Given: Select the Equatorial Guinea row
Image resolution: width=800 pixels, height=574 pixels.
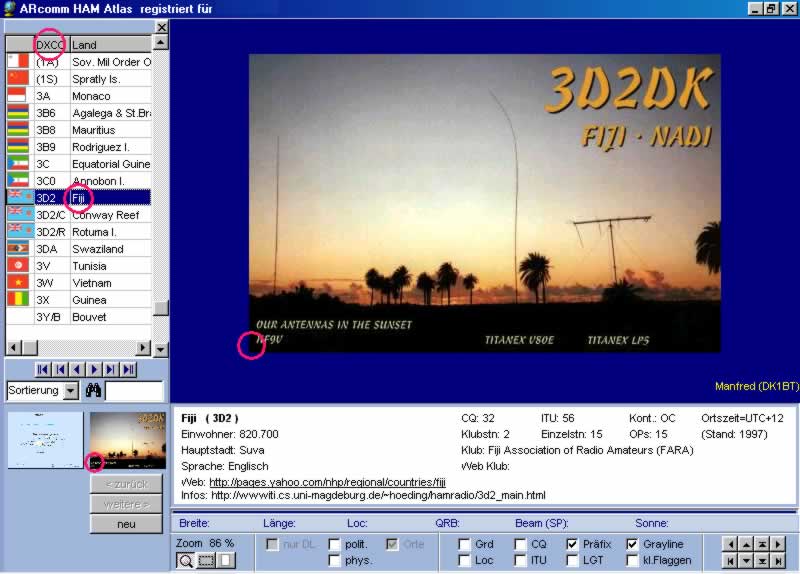Looking at the screenshot, I should pyautogui.click(x=79, y=164).
